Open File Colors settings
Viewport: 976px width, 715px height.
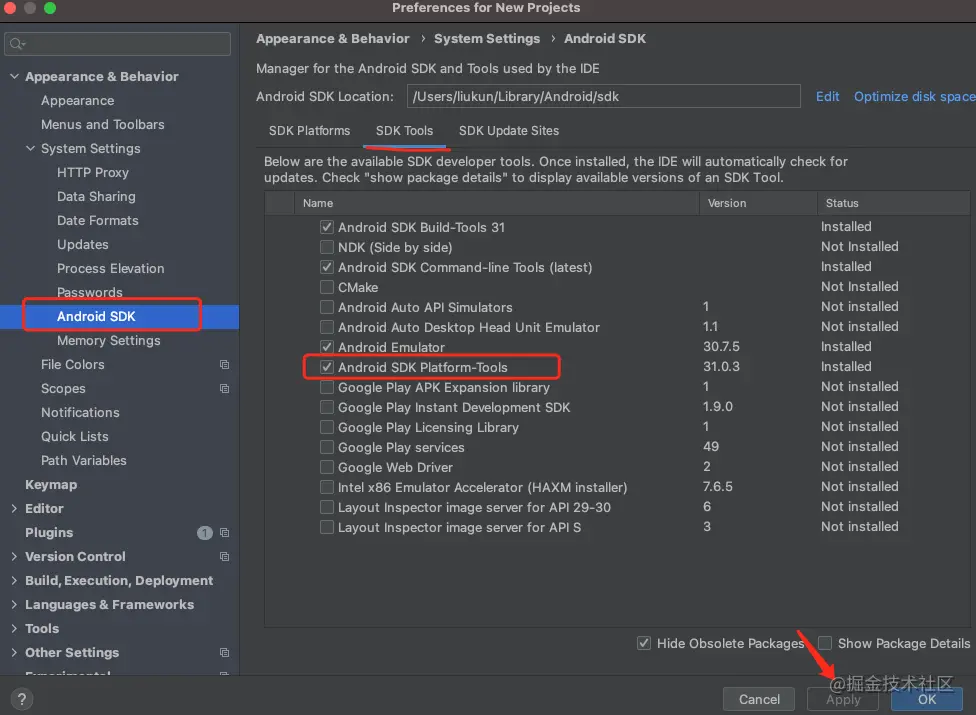pyautogui.click(x=73, y=365)
